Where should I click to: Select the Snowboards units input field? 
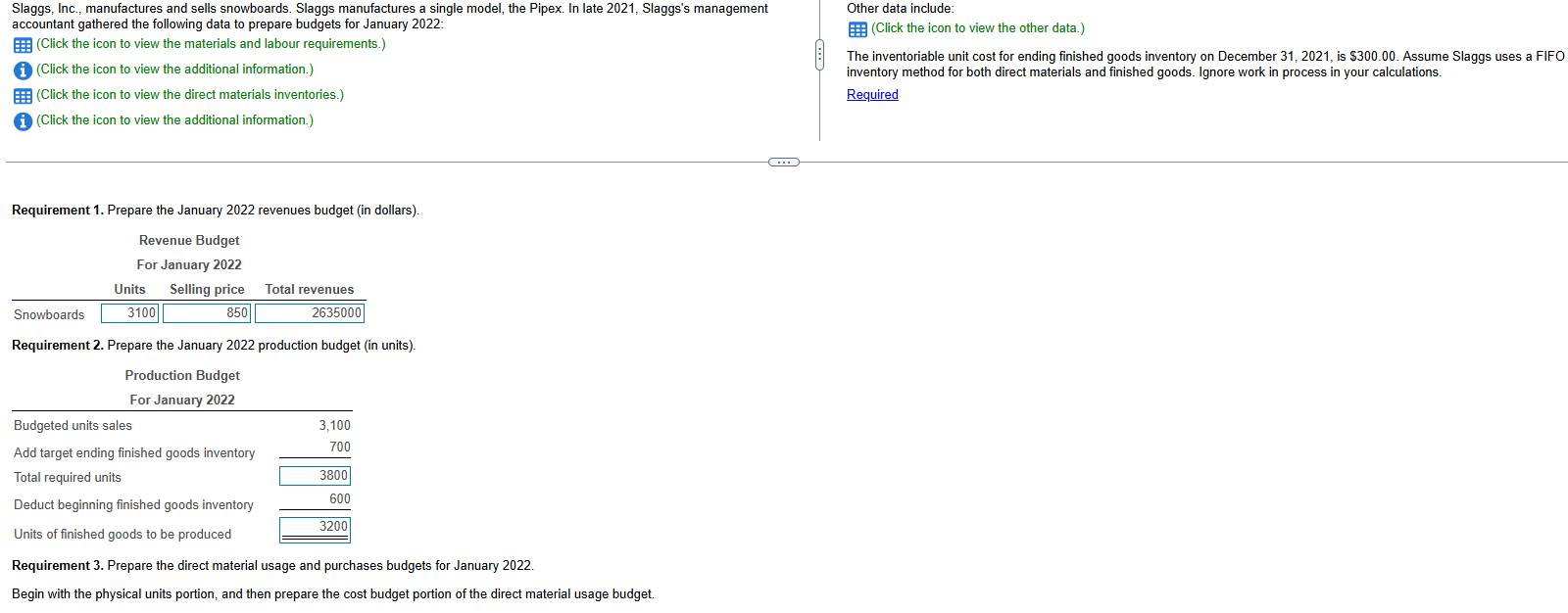129,313
